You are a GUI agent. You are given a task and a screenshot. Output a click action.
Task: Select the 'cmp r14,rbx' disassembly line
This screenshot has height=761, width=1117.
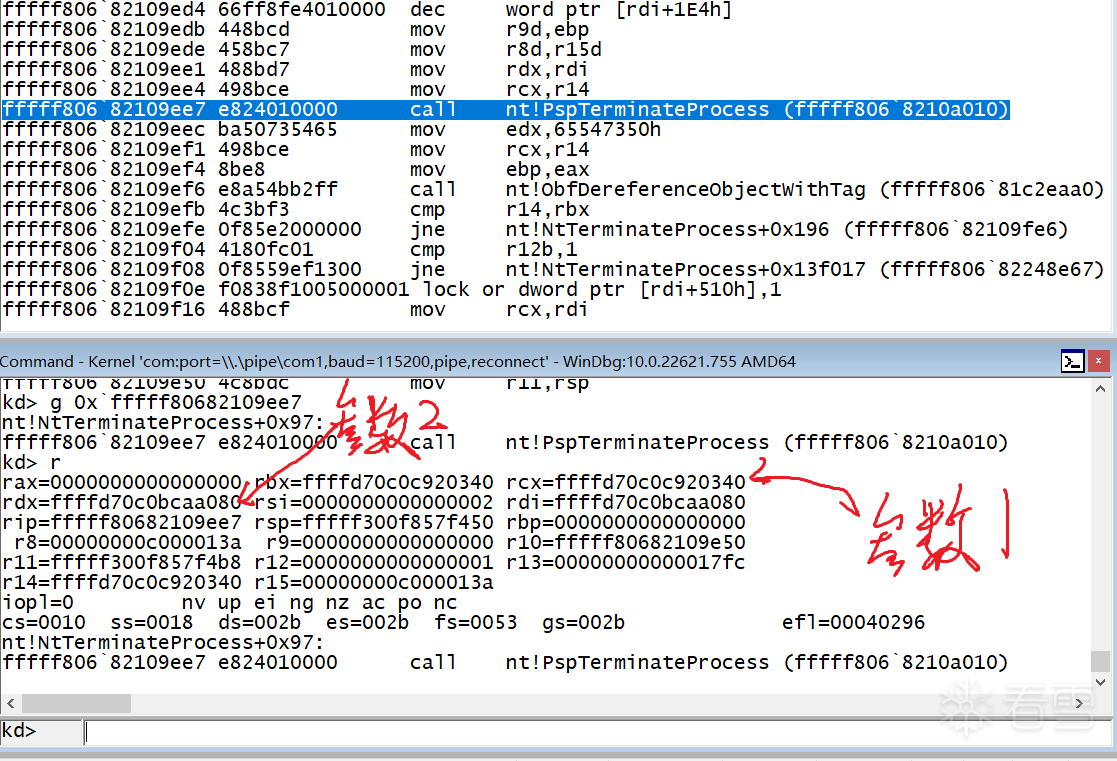click(296, 209)
